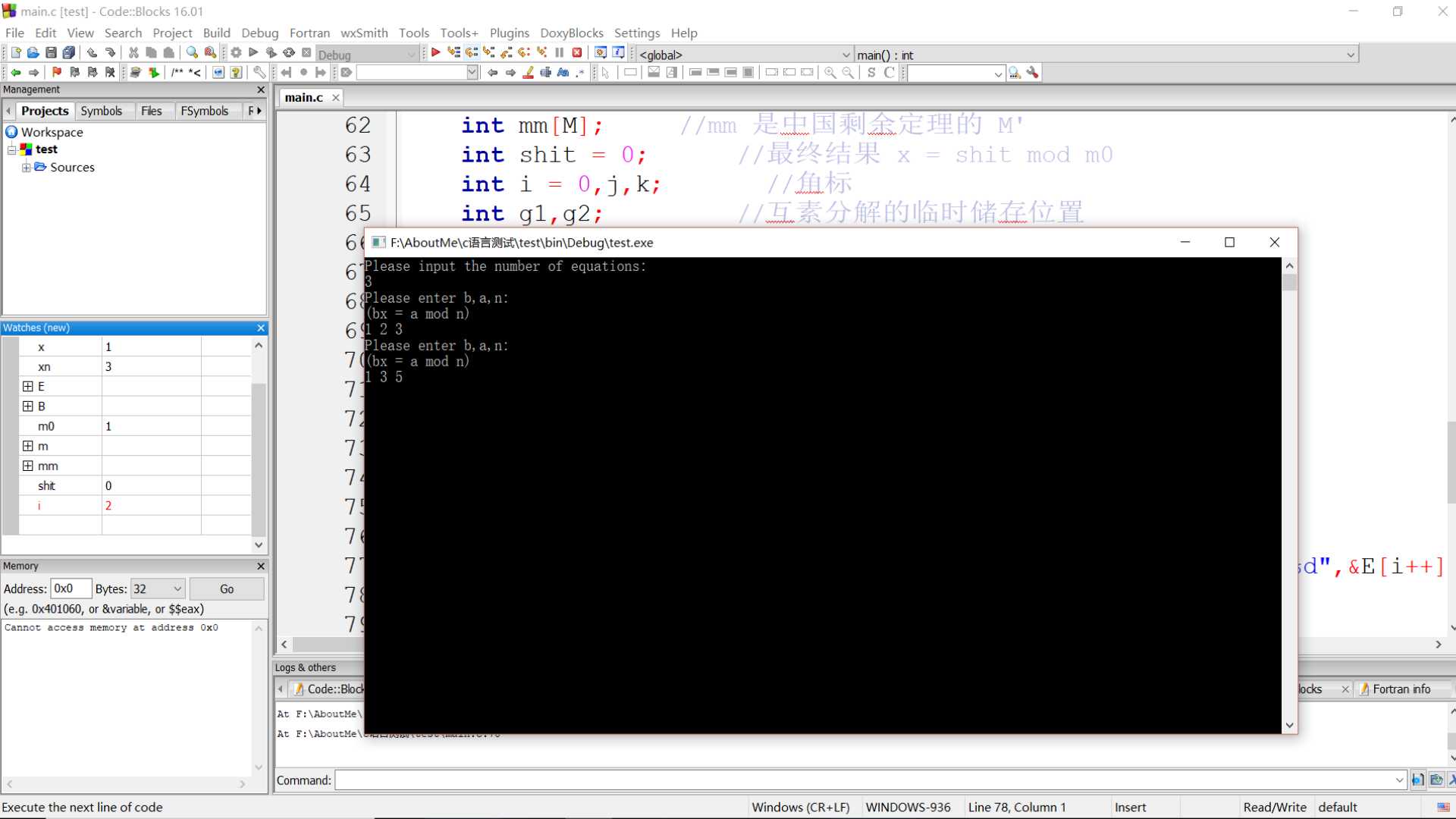Click the Step out debug icon

coord(506,52)
